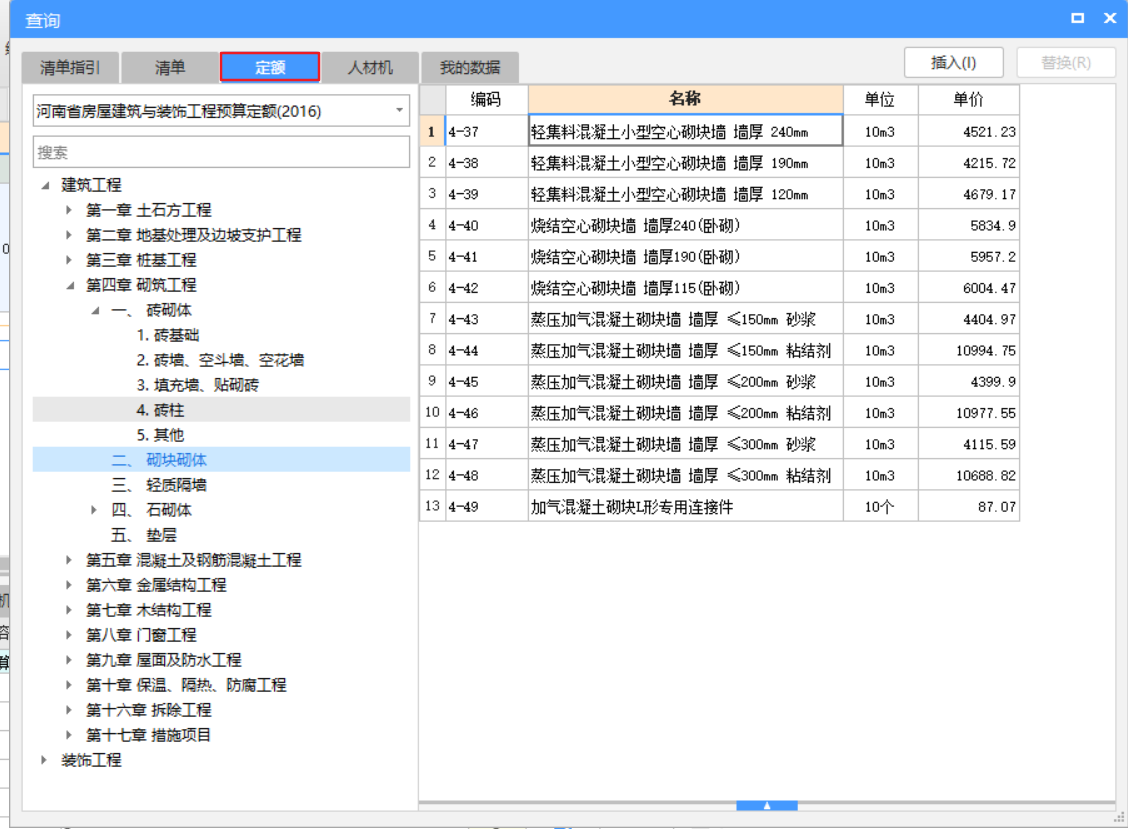Screen dimensions: 1128x829
Task: Expand the 四、石砌体 node arrow
Action: pyautogui.click(x=94, y=510)
